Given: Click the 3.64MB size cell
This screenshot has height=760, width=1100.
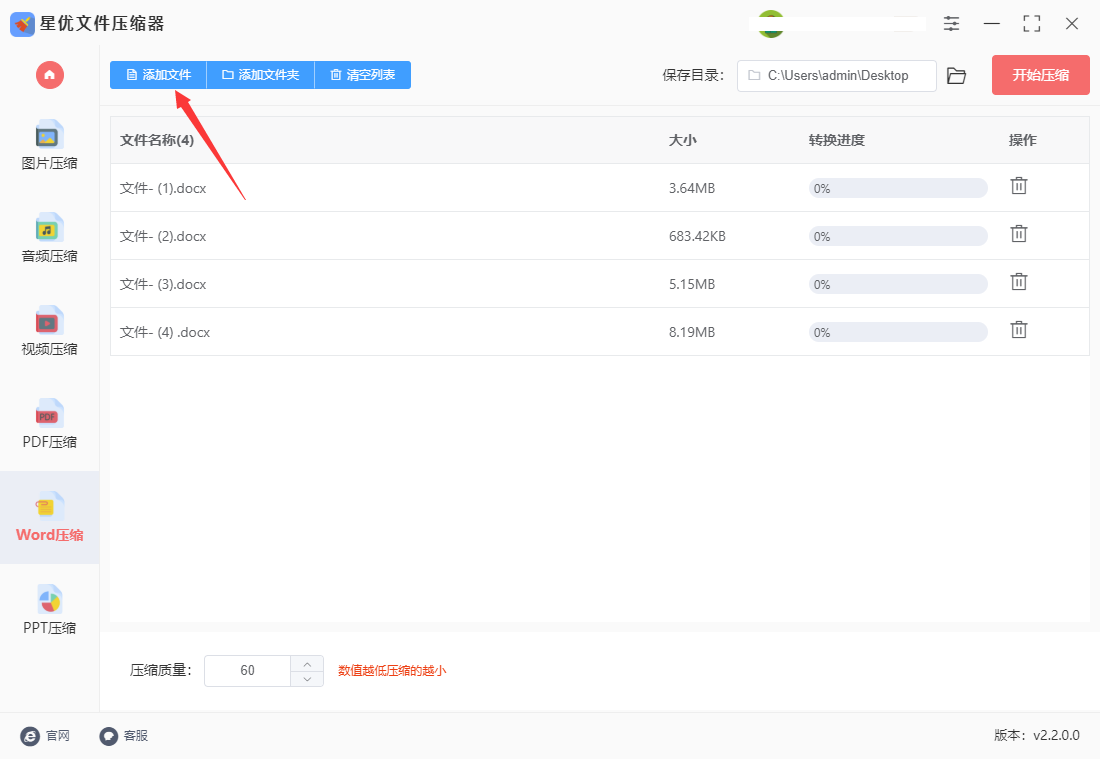Looking at the screenshot, I should [x=692, y=188].
